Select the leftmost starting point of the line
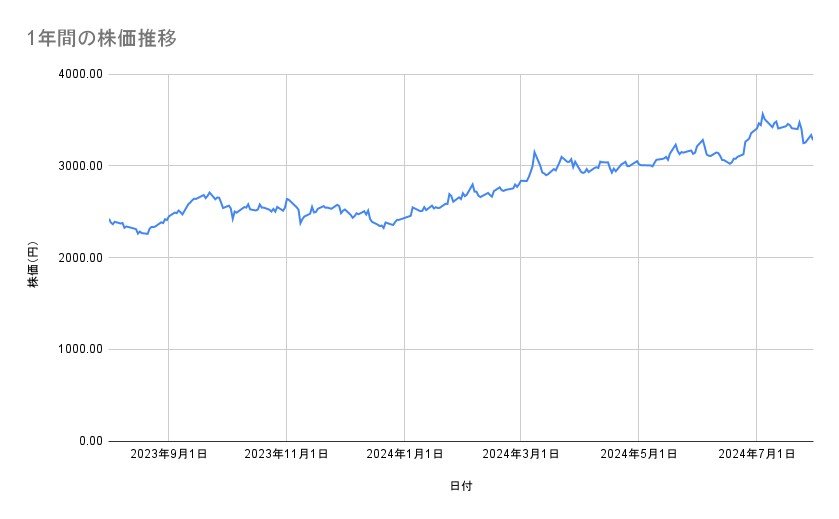 pyautogui.click(x=109, y=219)
